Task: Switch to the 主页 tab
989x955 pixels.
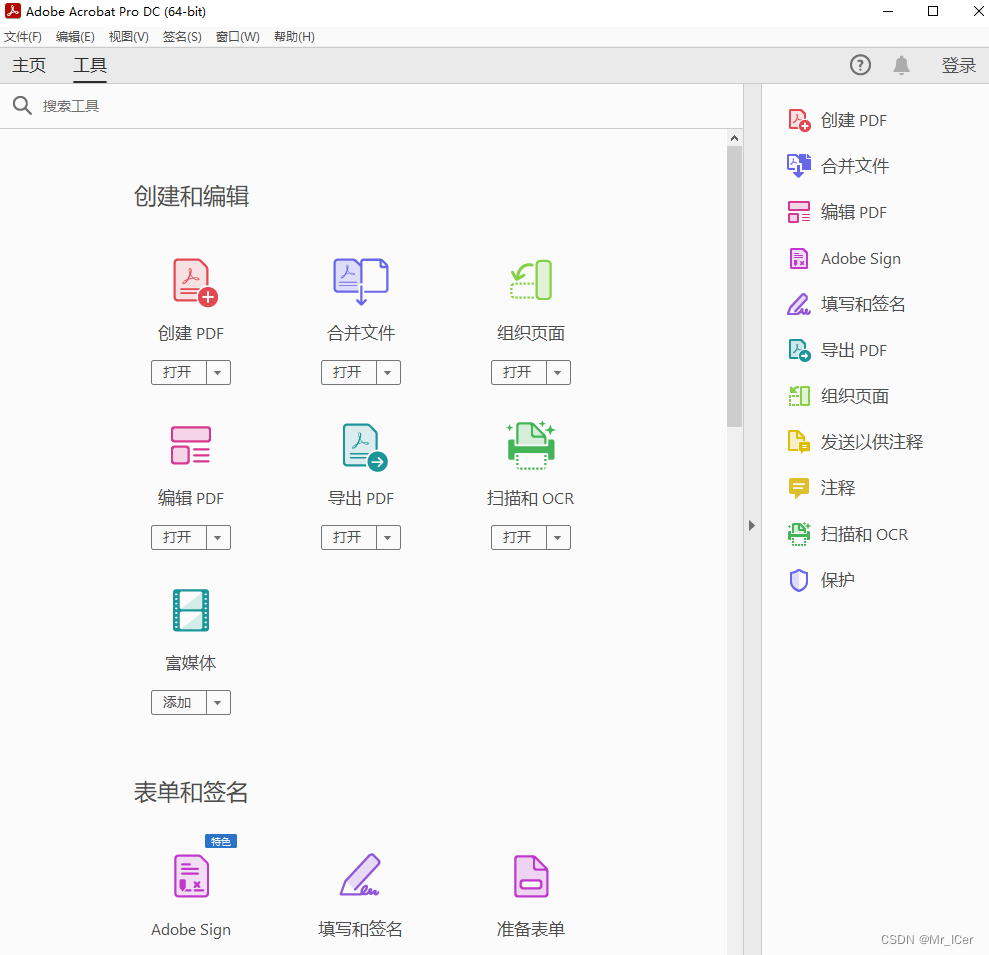Action: pyautogui.click(x=29, y=65)
